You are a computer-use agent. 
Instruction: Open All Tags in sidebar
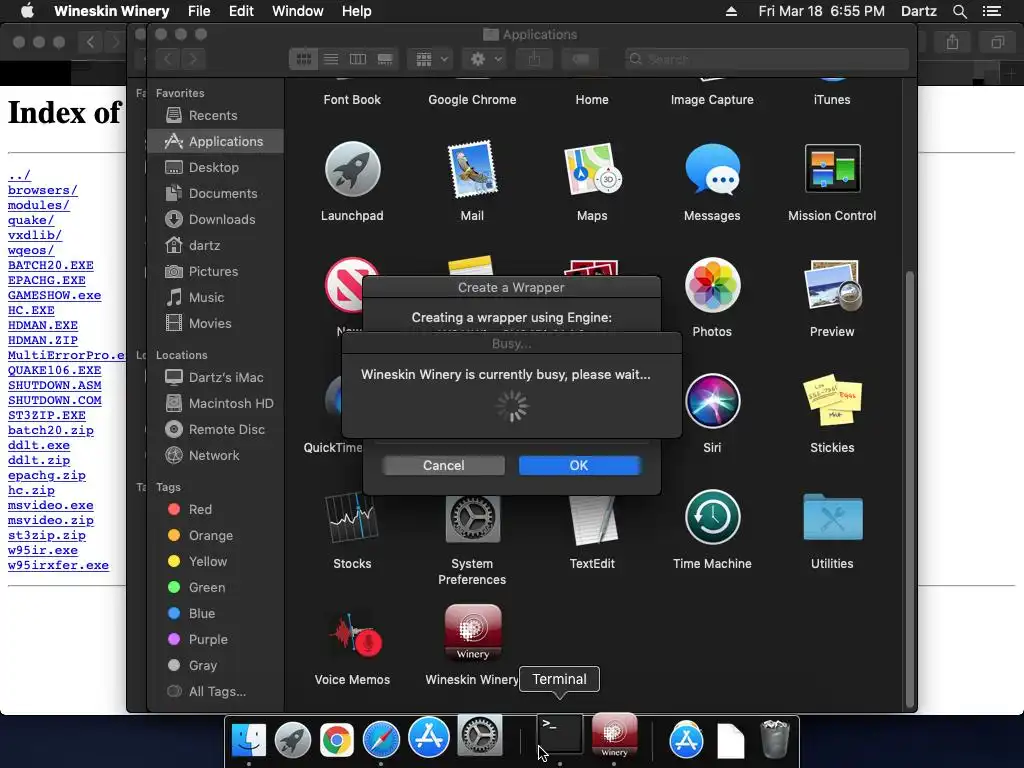click(x=216, y=691)
